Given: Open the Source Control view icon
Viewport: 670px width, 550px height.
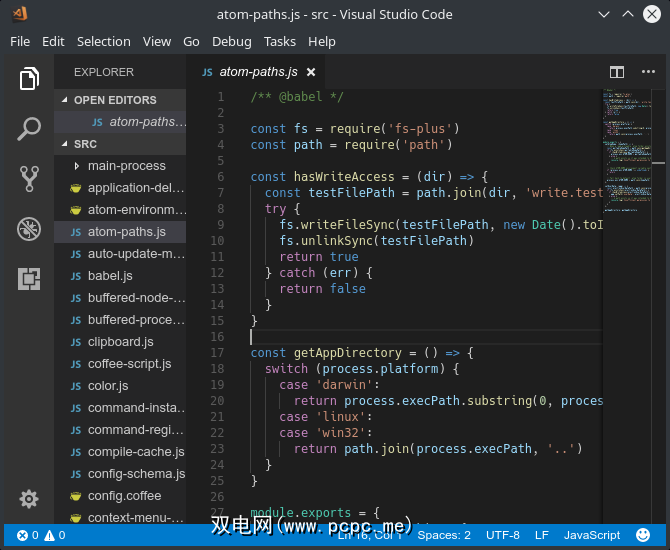Looking at the screenshot, I should (29, 179).
